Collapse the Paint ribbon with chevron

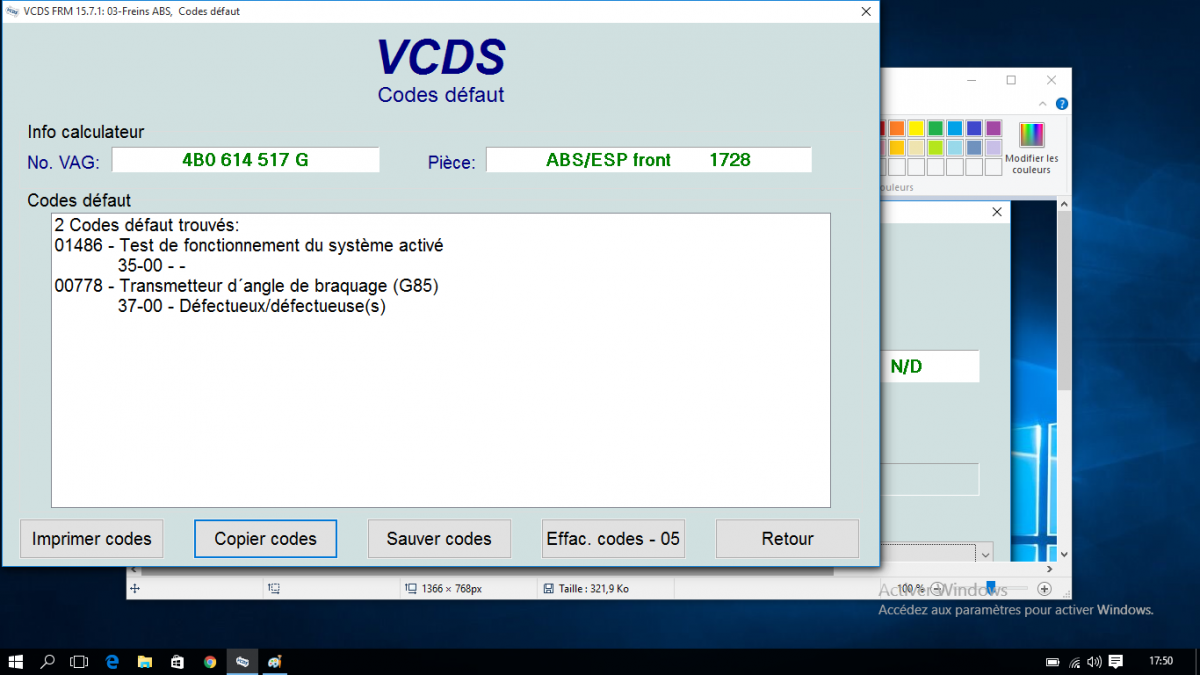coord(1045,104)
